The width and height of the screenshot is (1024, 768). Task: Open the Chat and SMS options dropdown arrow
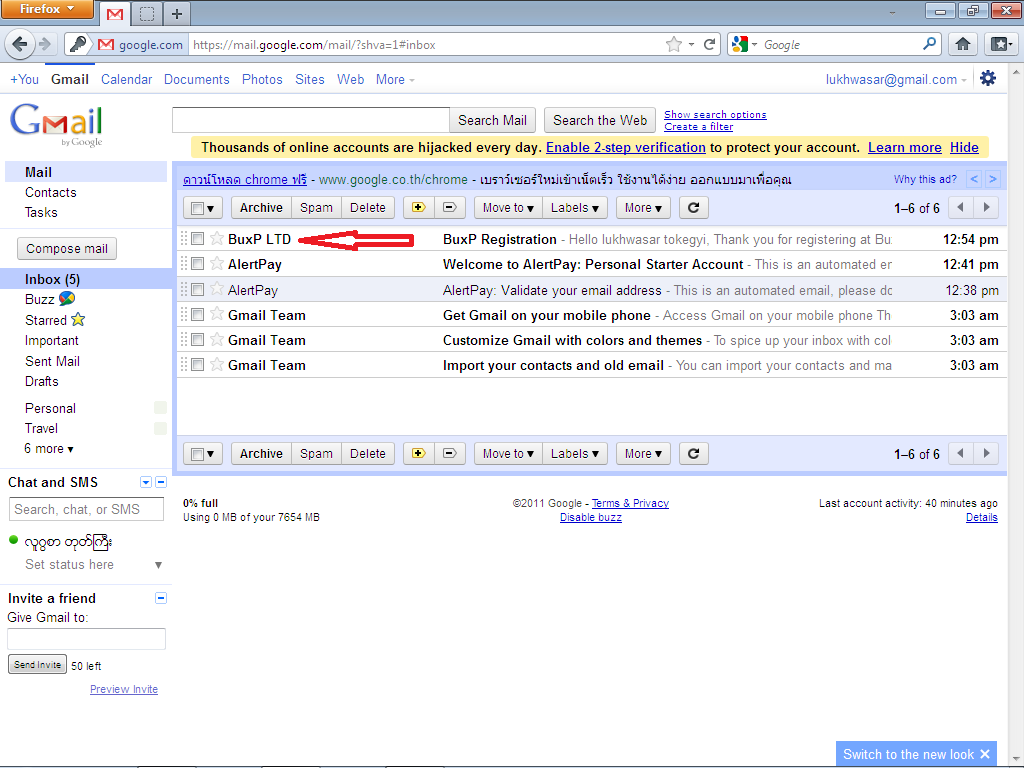click(x=146, y=482)
